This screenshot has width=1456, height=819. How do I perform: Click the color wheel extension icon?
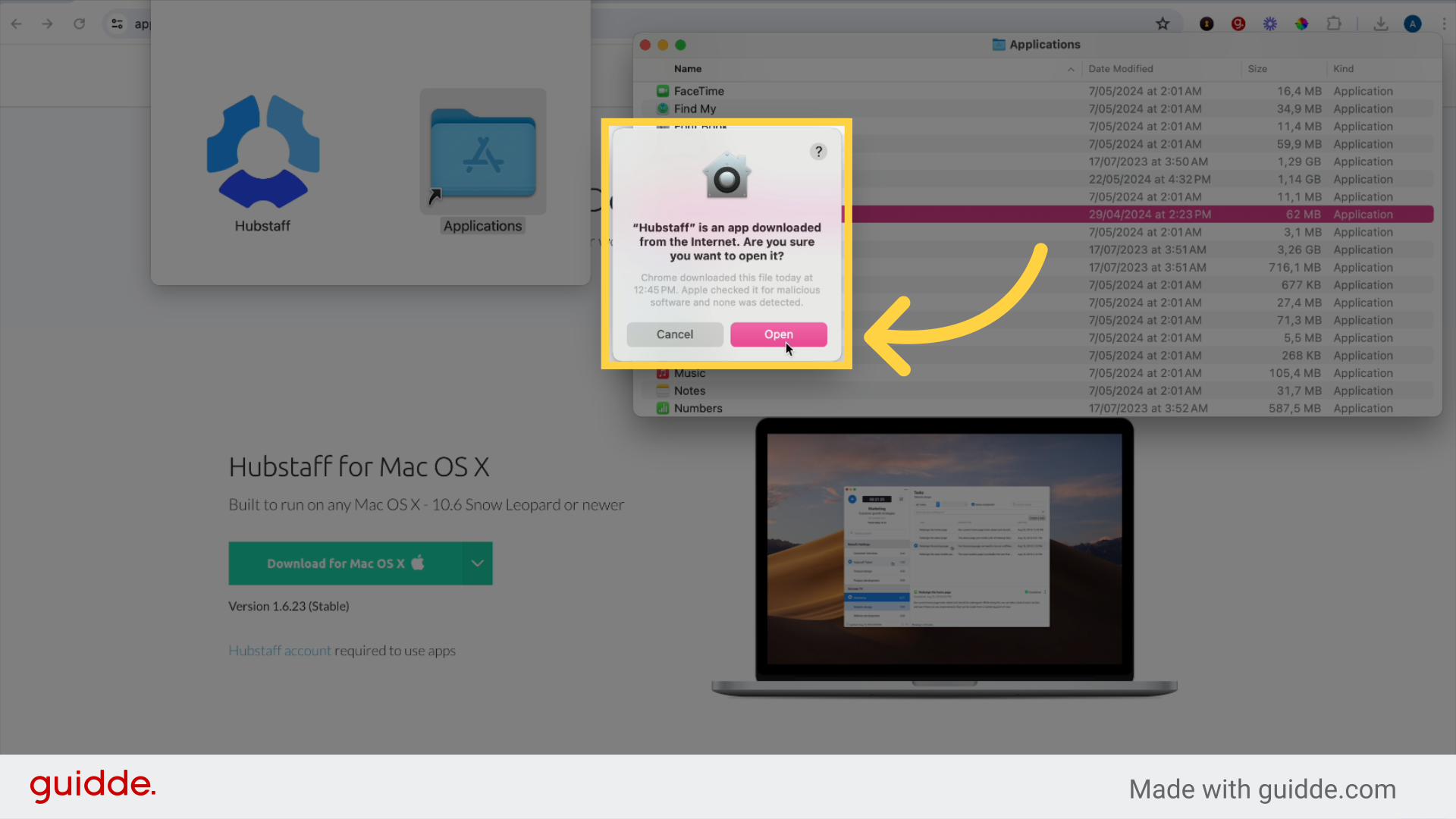click(x=1301, y=24)
